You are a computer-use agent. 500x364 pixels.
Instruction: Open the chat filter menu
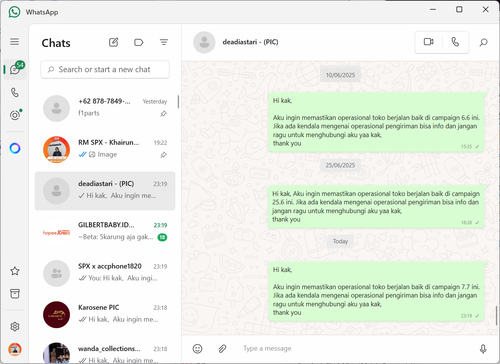[x=164, y=42]
